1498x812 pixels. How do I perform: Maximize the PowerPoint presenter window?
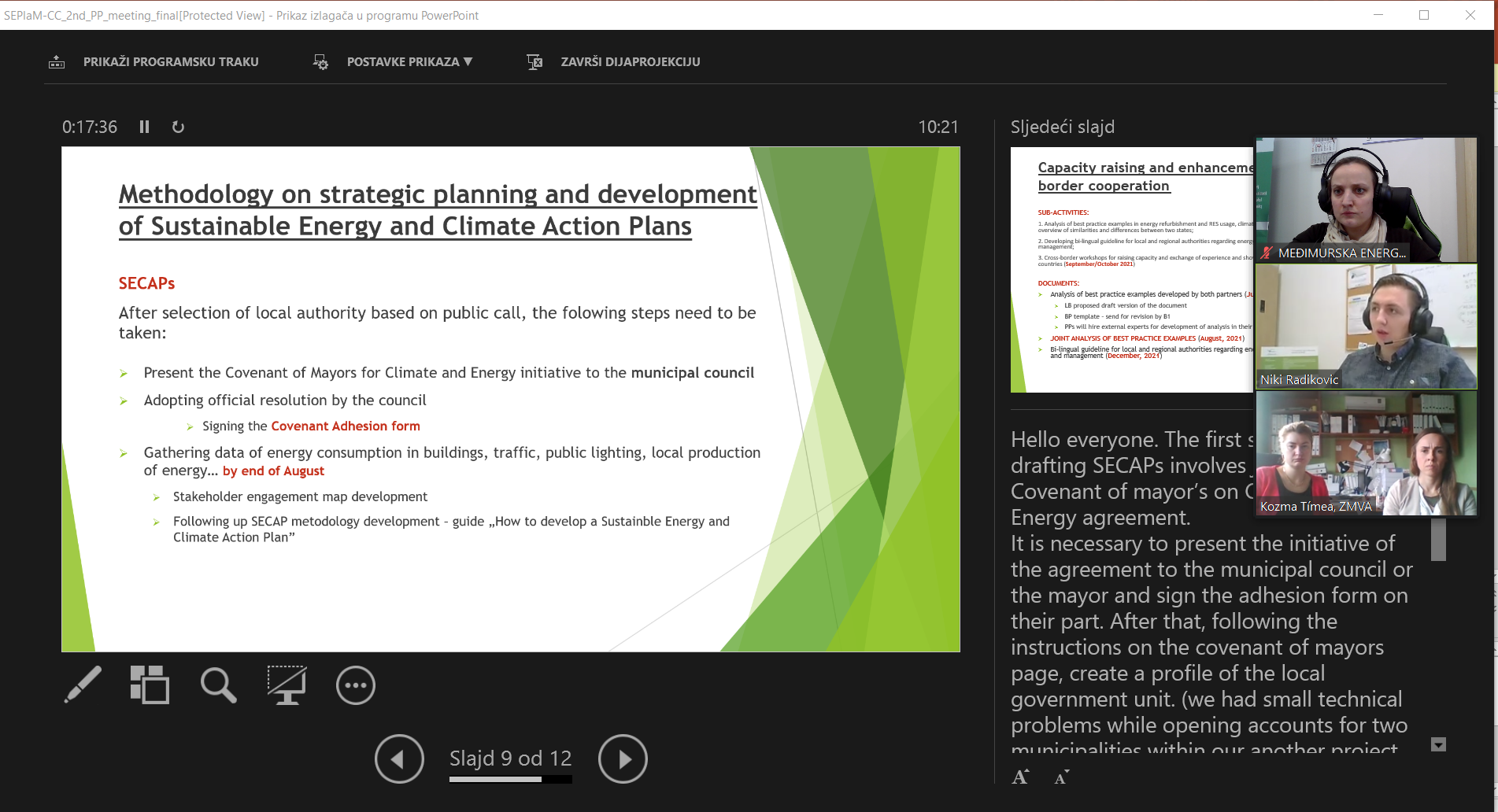click(x=1424, y=15)
